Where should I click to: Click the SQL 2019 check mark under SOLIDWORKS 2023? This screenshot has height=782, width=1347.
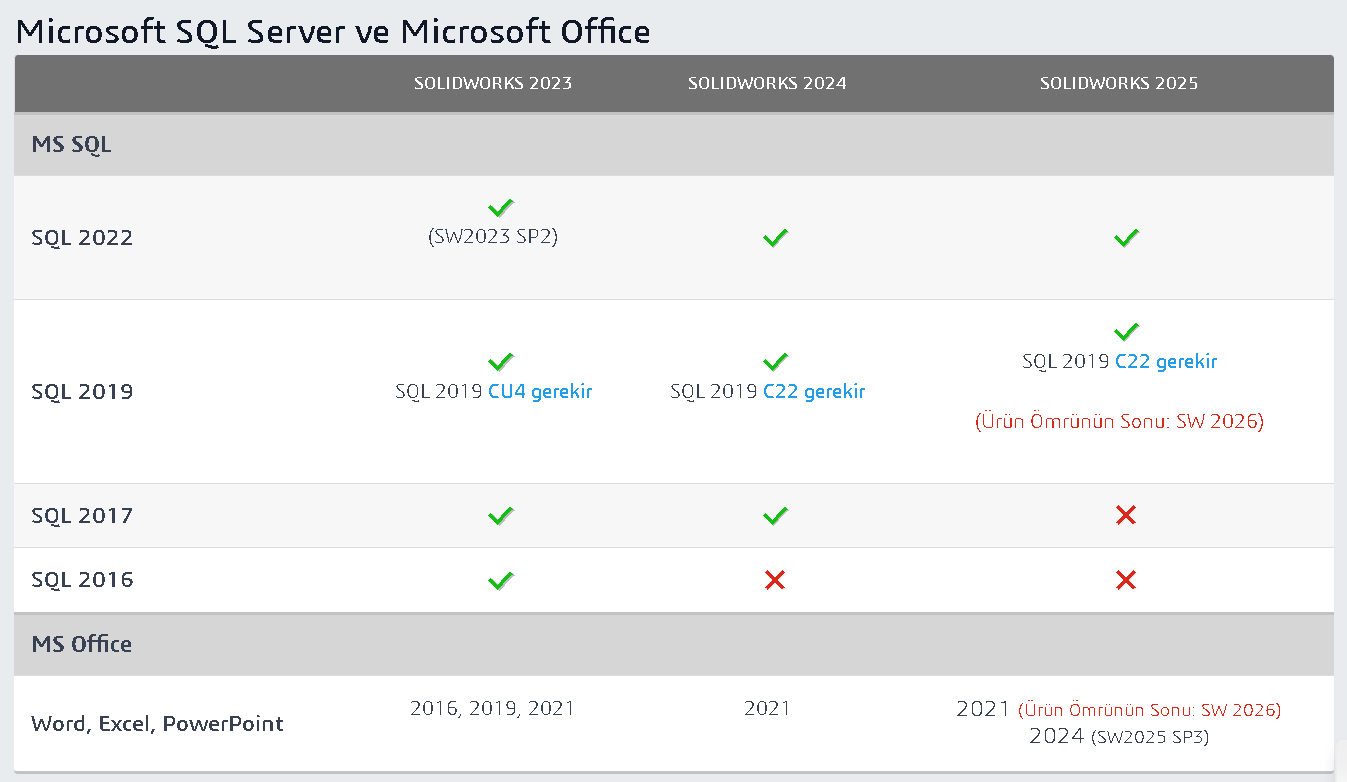[x=501, y=362]
